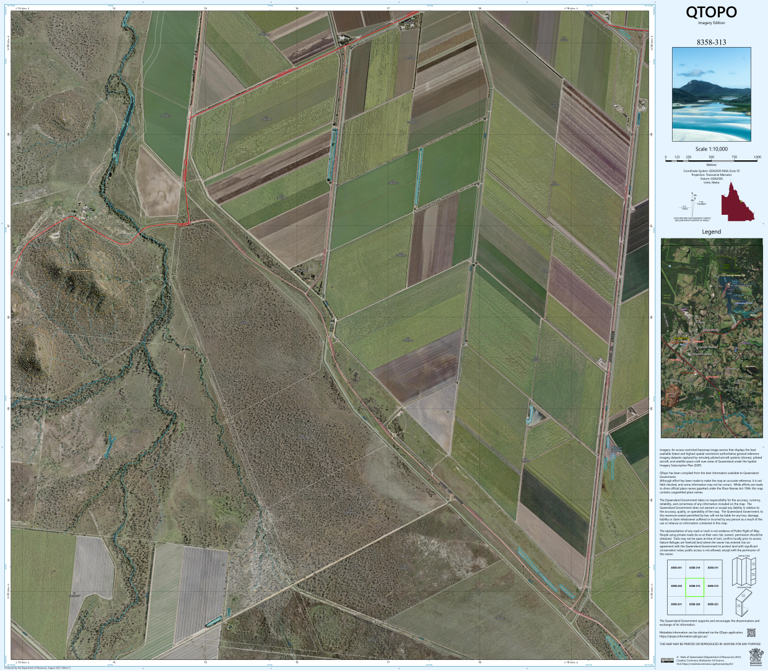The height and width of the screenshot is (671, 768).
Task: Click the Imagery Edition subtitle
Action: [x=711, y=23]
